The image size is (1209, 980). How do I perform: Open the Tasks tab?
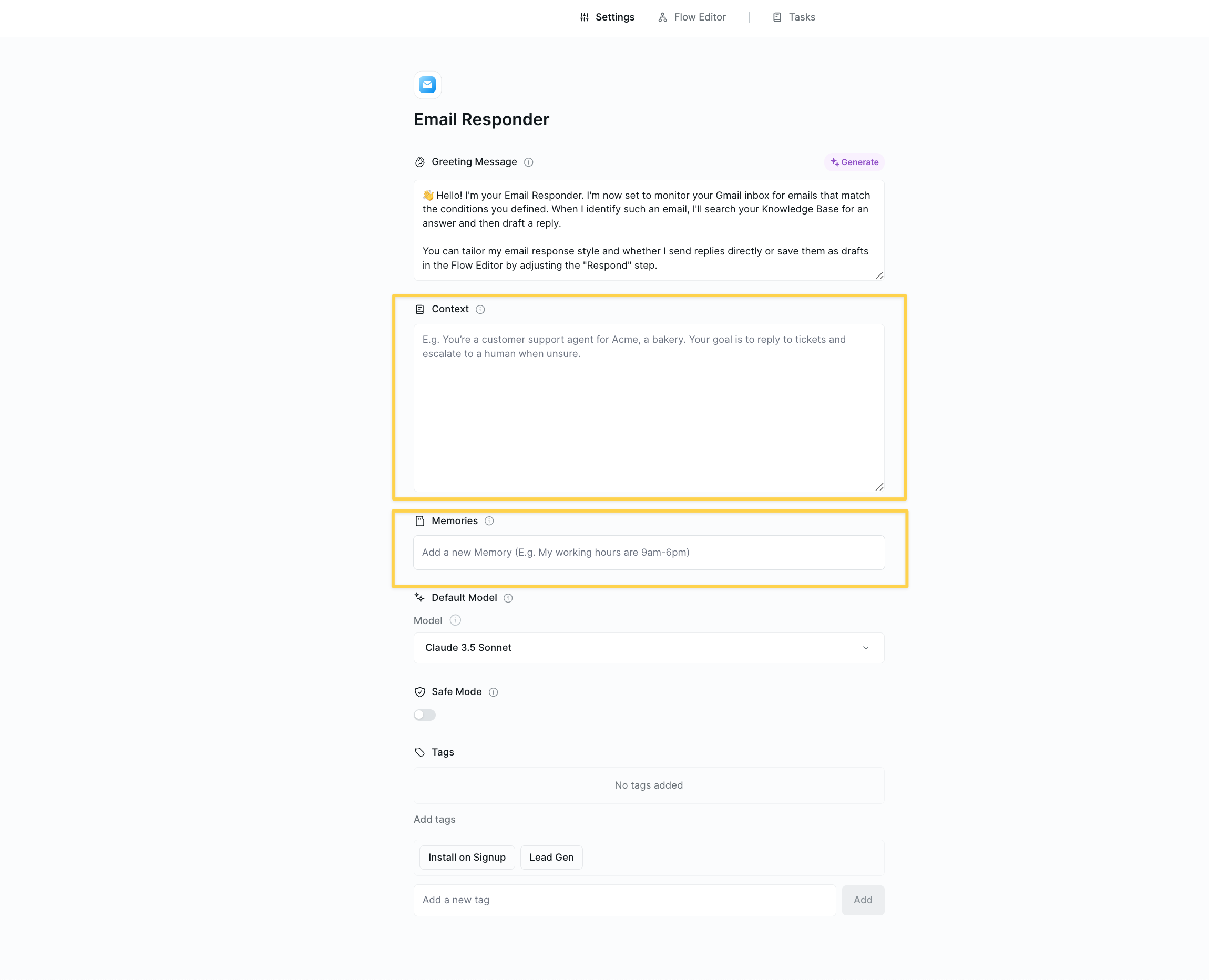794,17
